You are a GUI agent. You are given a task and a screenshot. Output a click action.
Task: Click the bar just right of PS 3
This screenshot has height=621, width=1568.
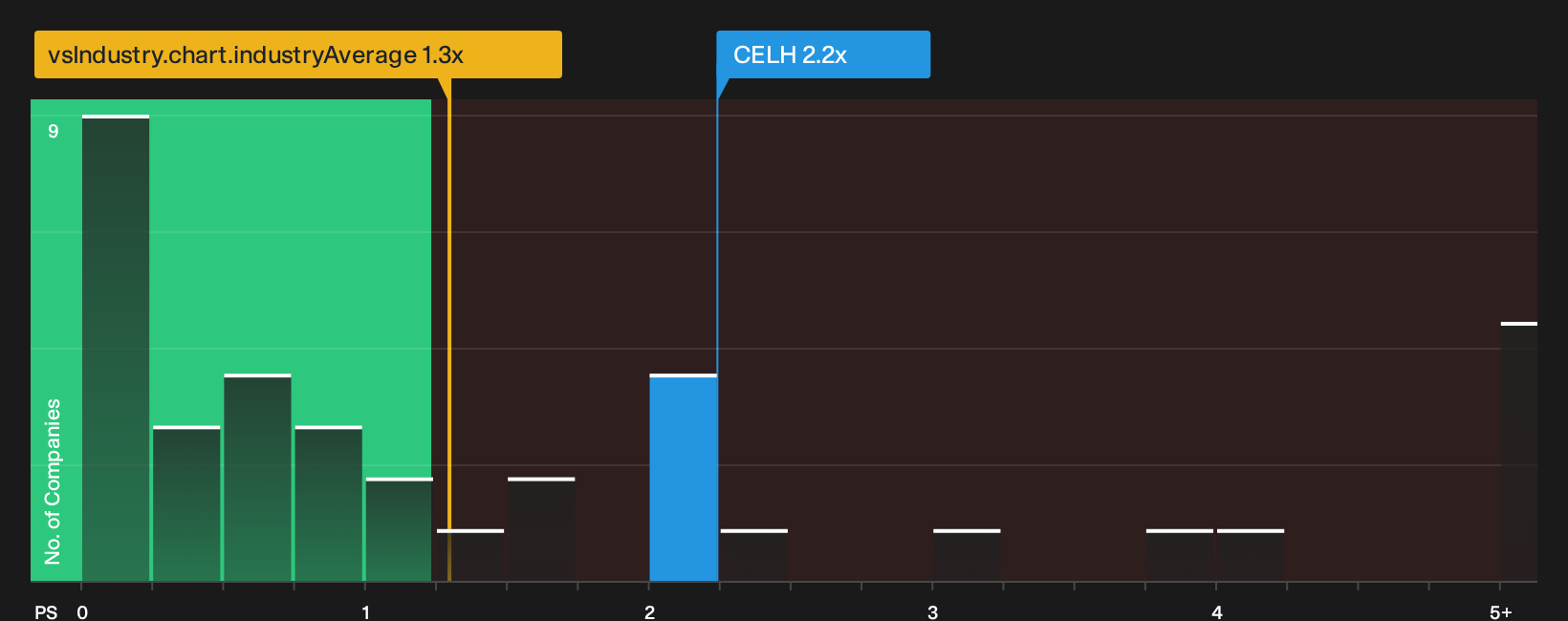pos(967,555)
